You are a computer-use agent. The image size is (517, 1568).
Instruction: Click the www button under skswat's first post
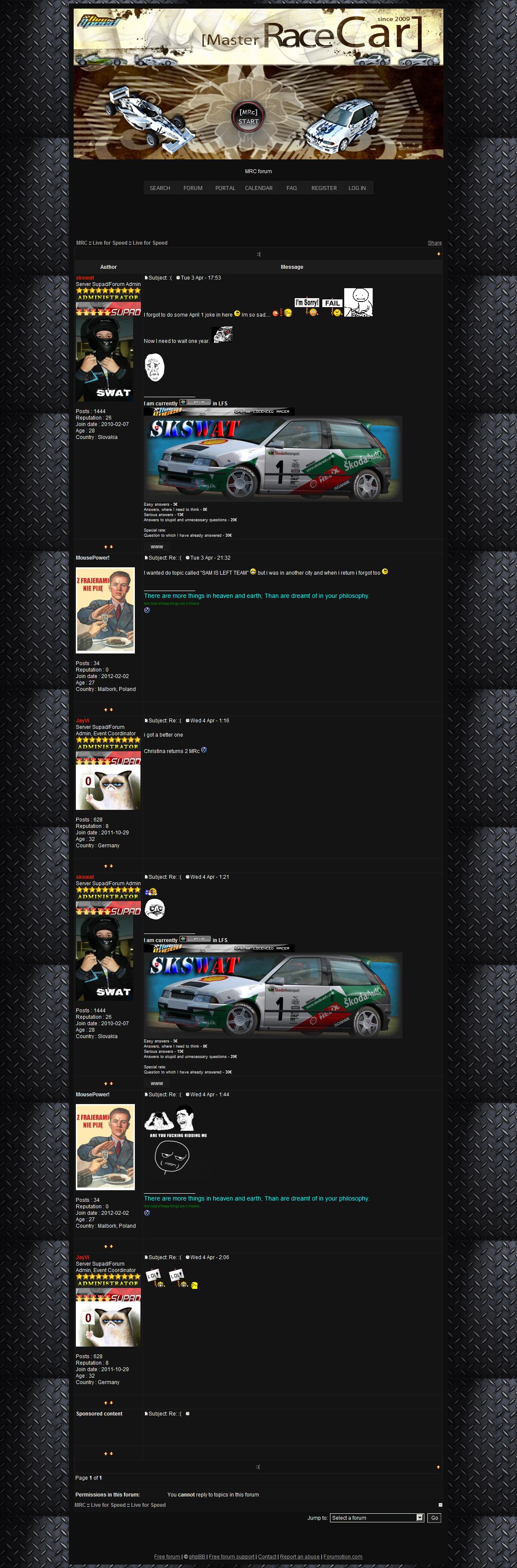tap(156, 547)
